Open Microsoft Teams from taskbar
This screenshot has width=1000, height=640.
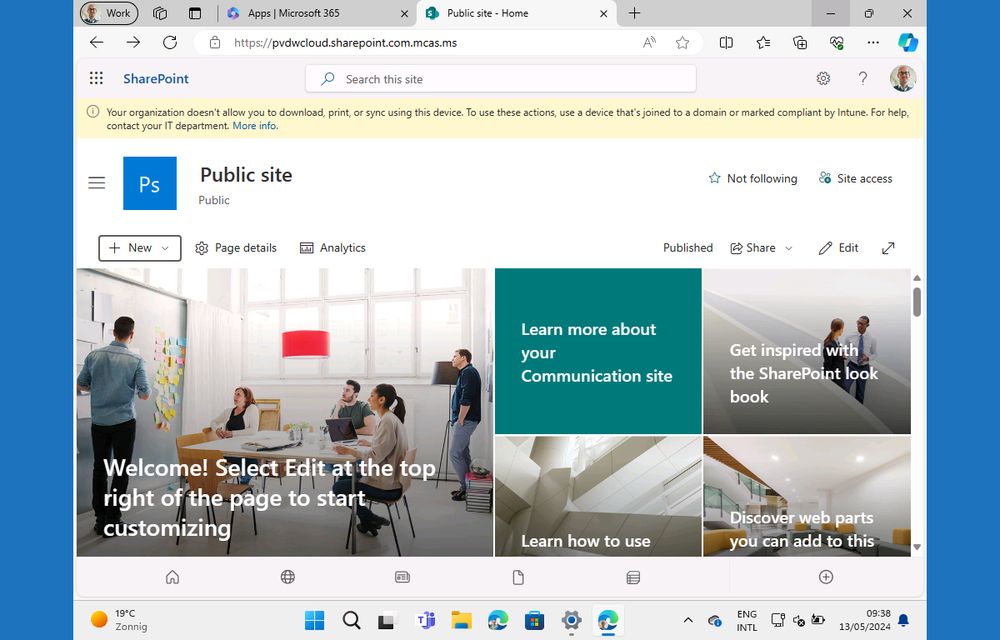click(425, 620)
